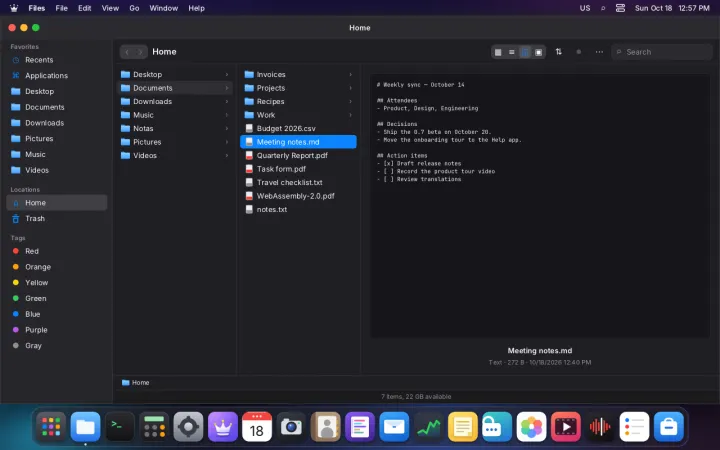The width and height of the screenshot is (720, 450).
Task: Open the sort options arrows icon
Action: click(x=558, y=52)
